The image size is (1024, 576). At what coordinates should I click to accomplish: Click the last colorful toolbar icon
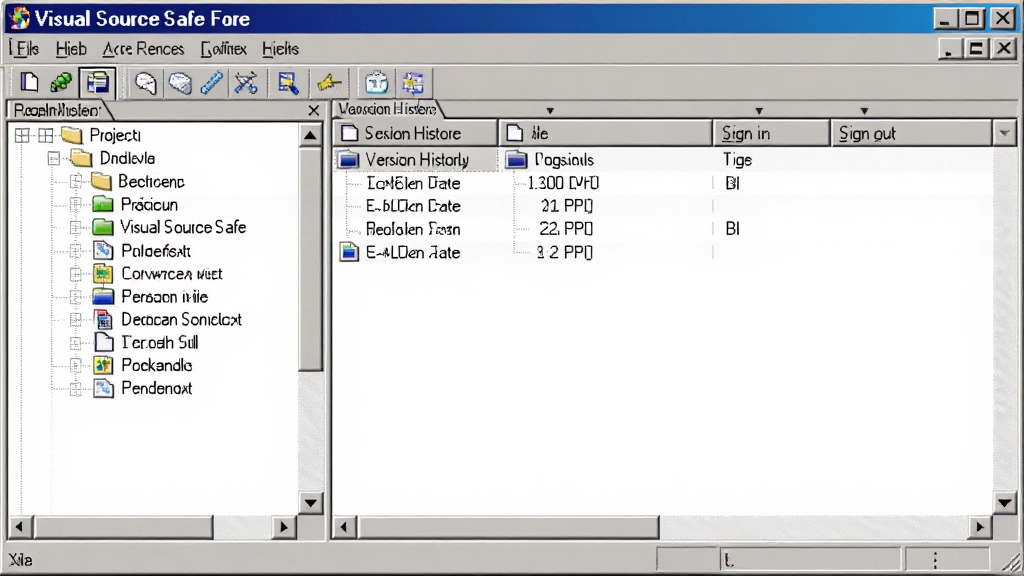pyautogui.click(x=413, y=83)
